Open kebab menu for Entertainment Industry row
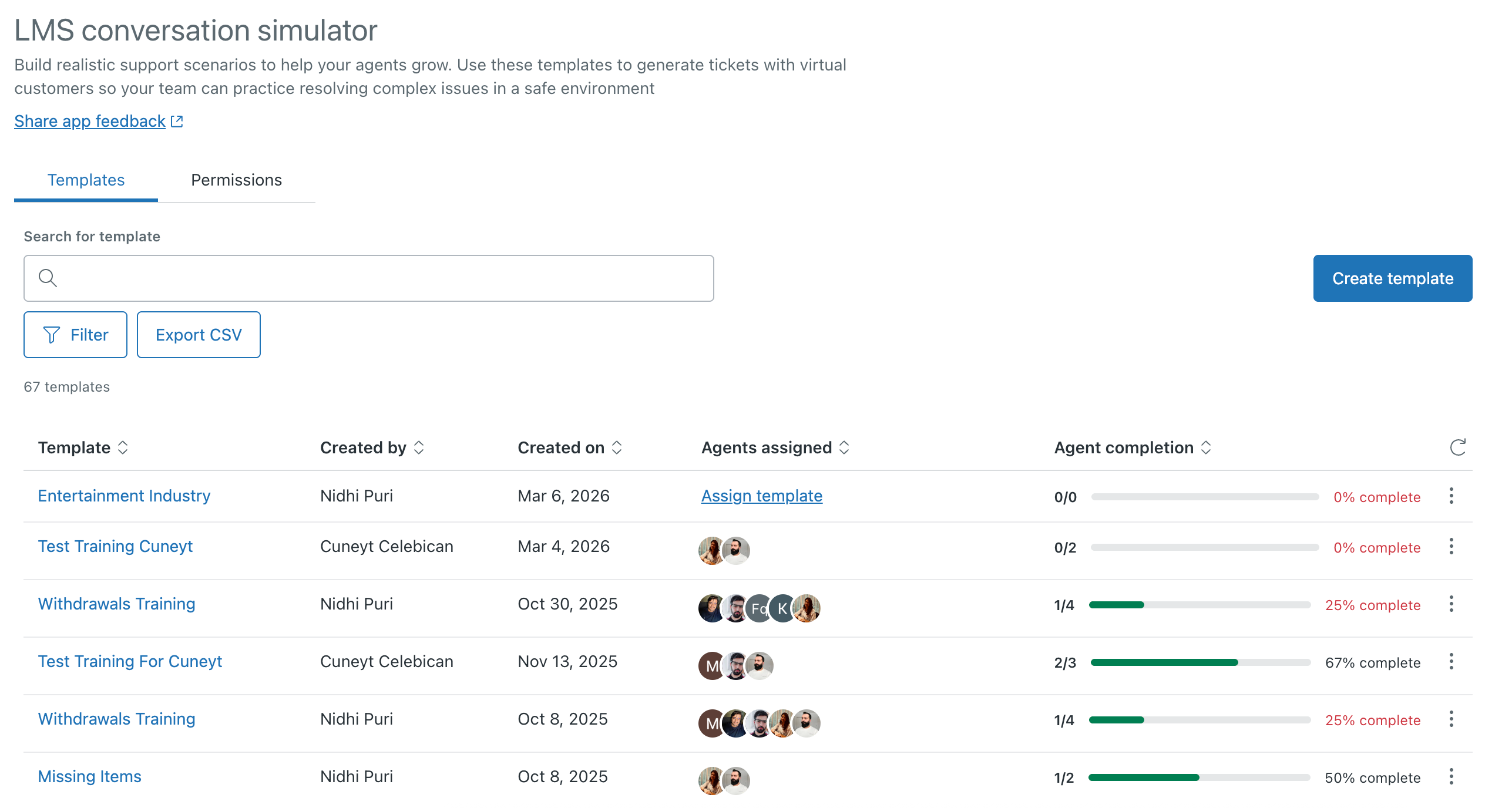This screenshot has height=808, width=1512. coord(1451,496)
